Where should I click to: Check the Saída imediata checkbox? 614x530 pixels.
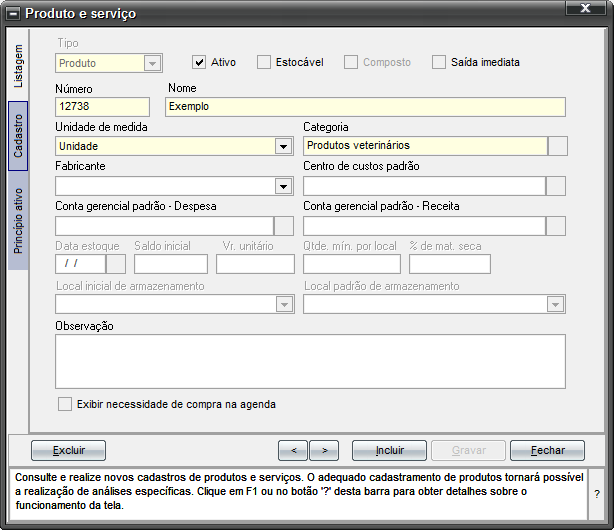click(x=439, y=62)
